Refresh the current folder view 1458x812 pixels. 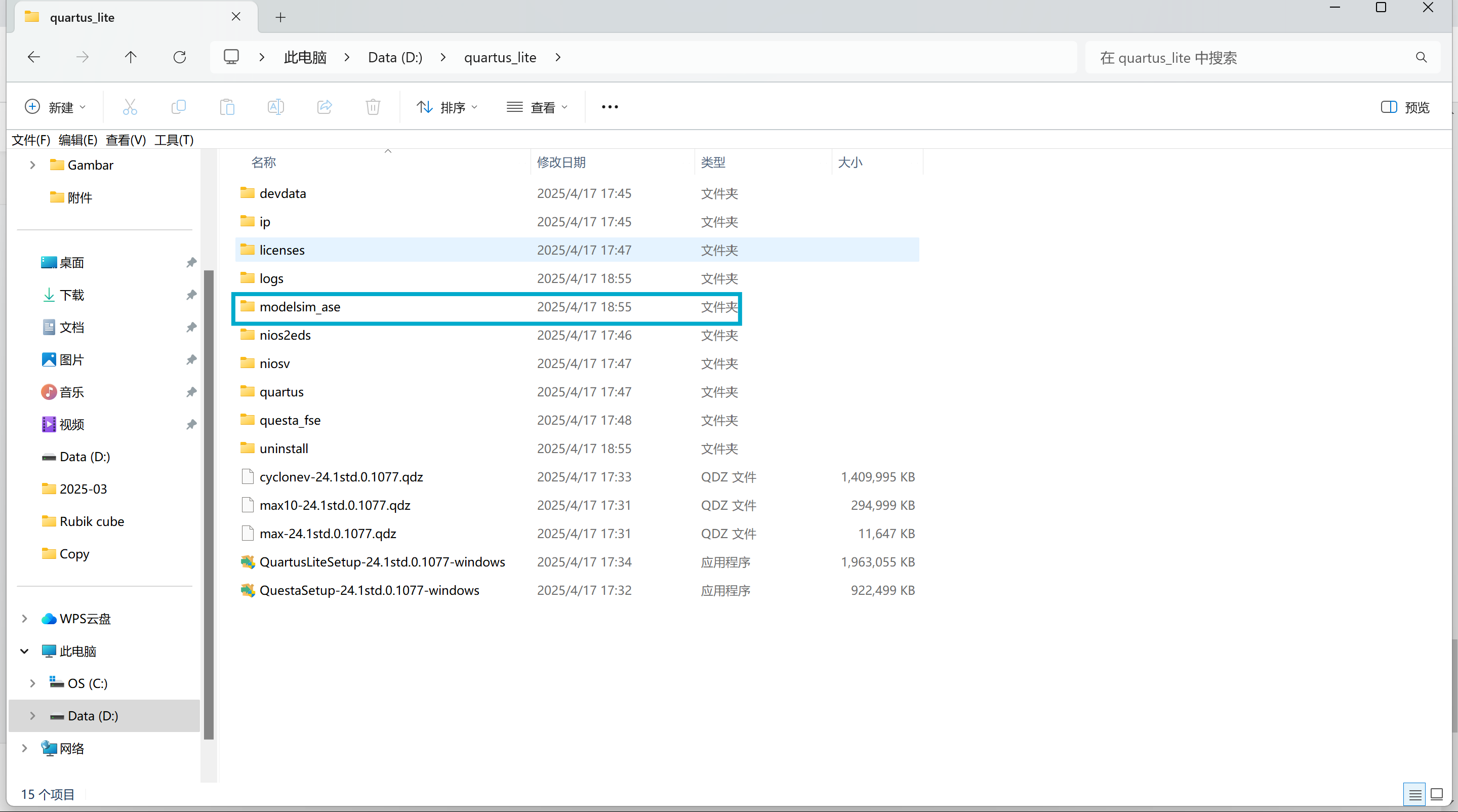tap(179, 57)
